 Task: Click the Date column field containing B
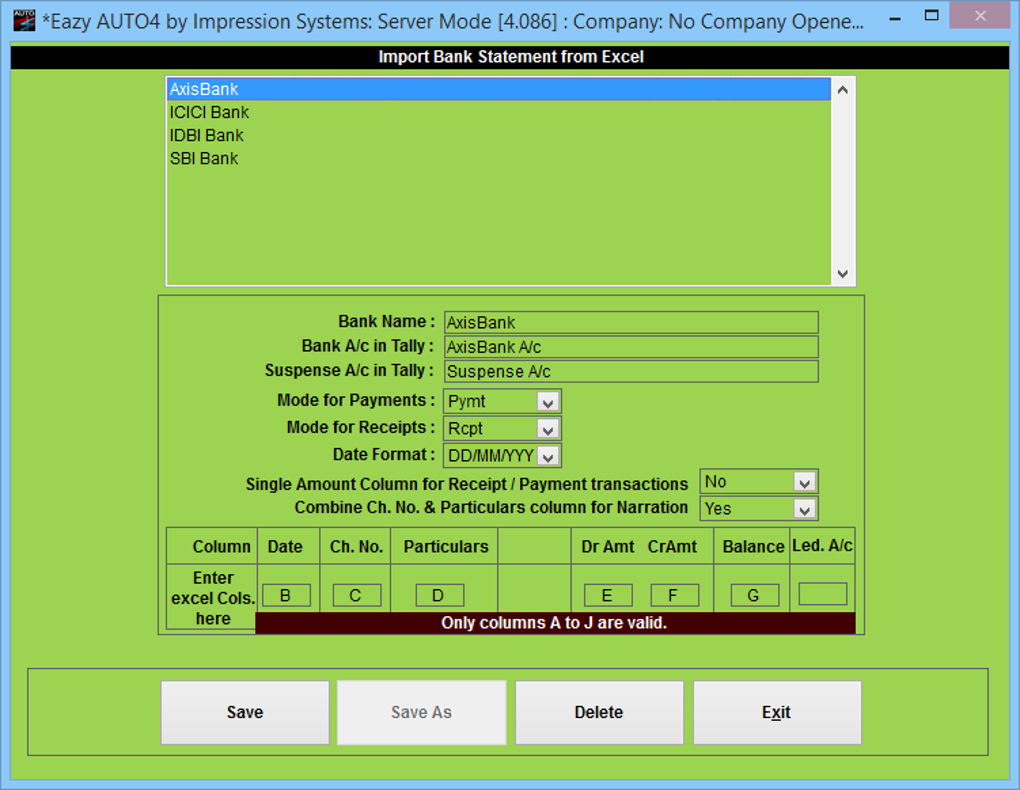tap(286, 595)
